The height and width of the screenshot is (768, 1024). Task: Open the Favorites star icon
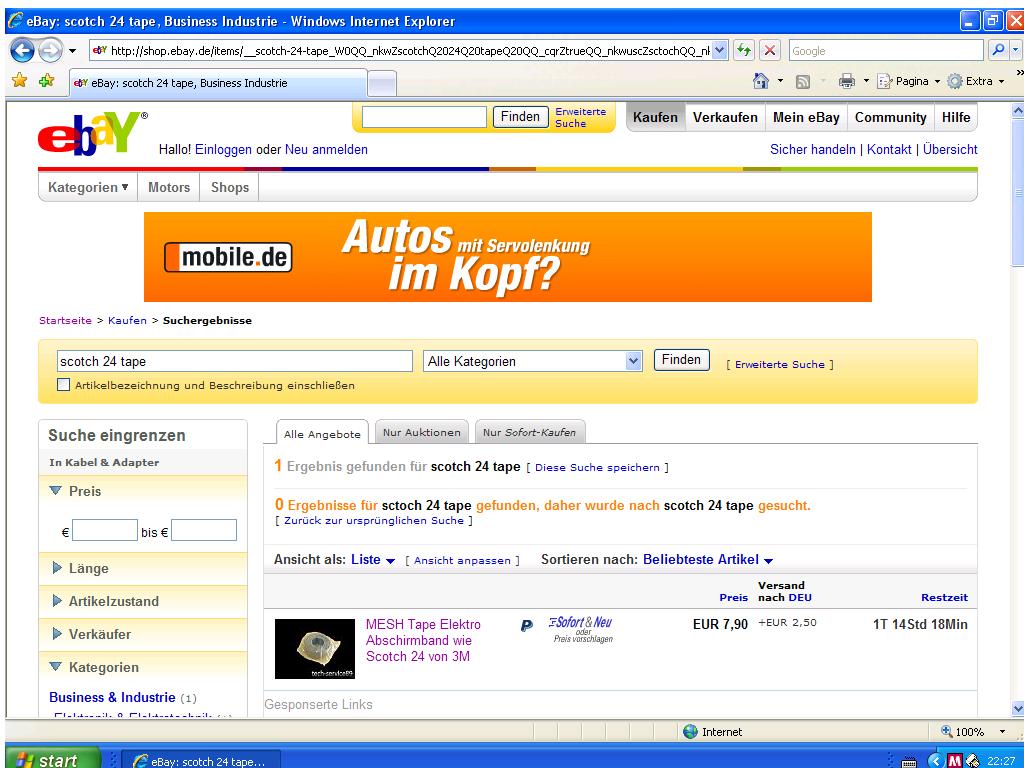[x=20, y=81]
